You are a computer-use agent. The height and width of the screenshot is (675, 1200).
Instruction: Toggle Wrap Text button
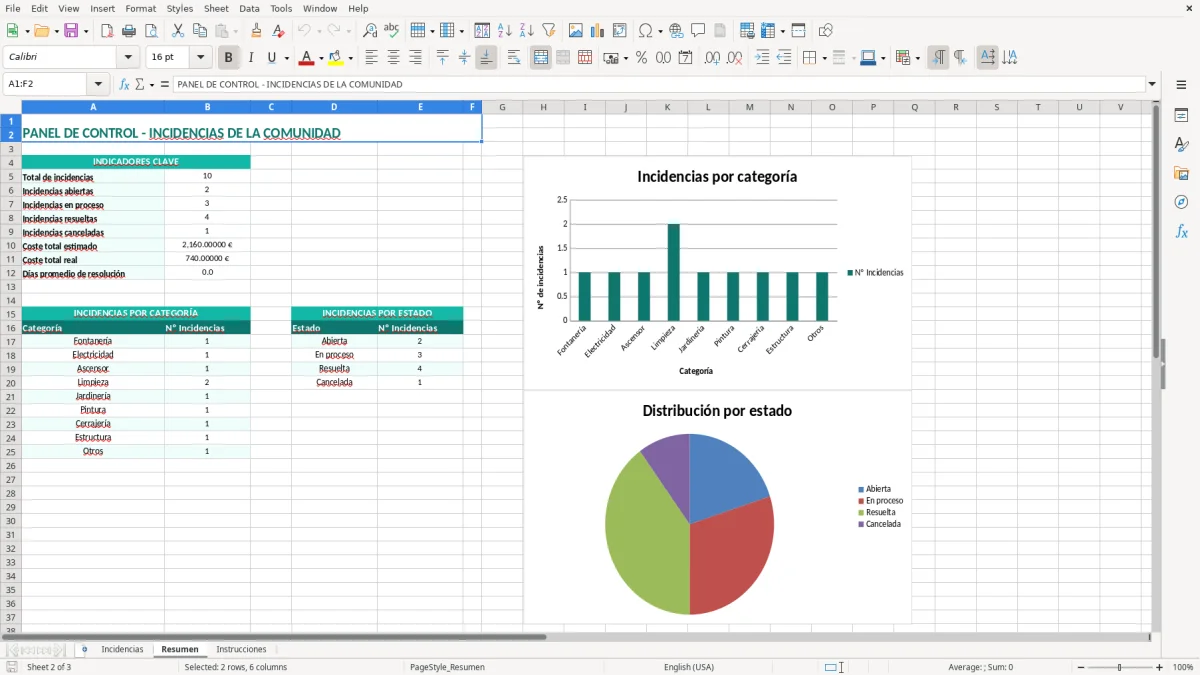pyautogui.click(x=514, y=58)
